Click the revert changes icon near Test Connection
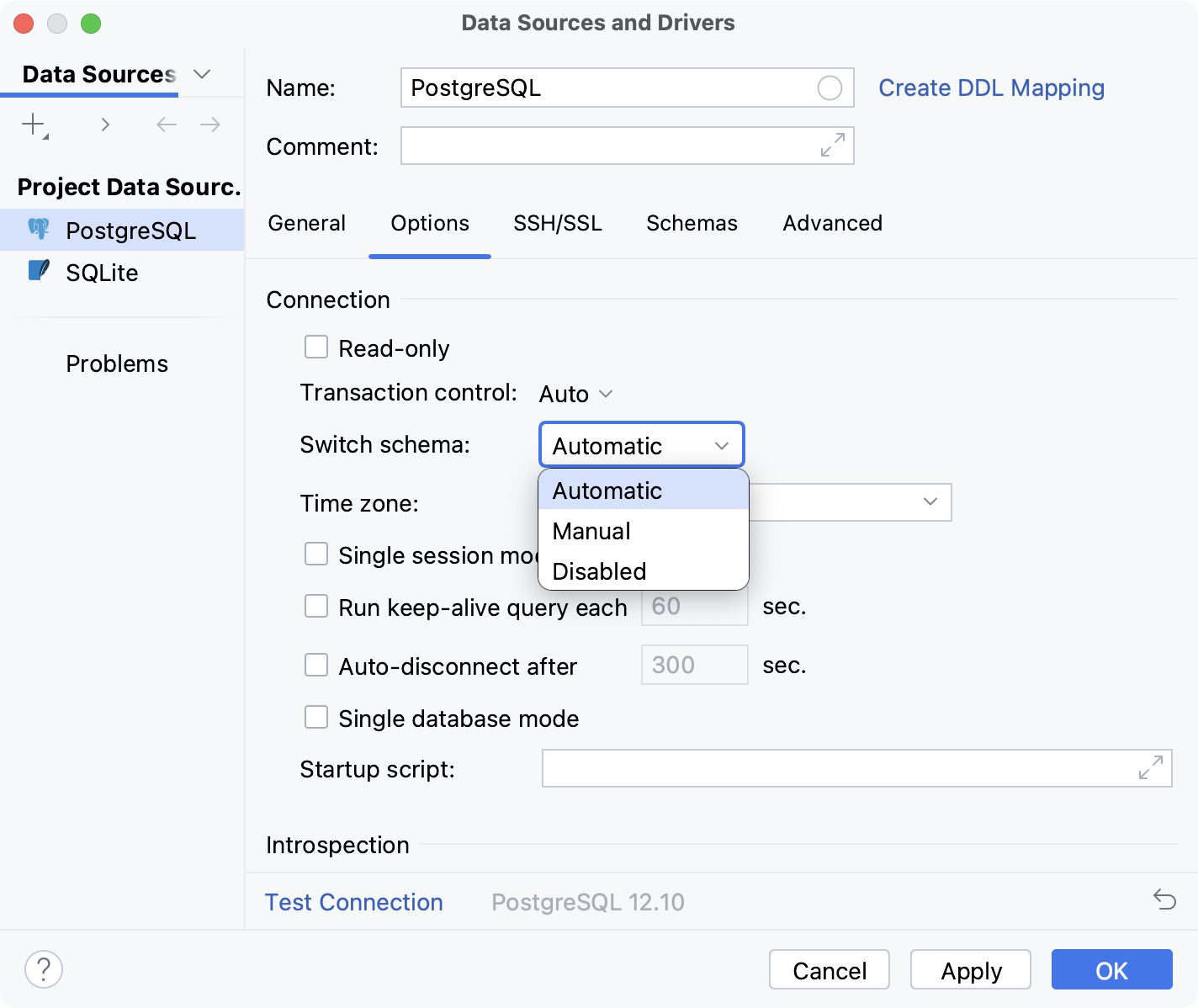This screenshot has width=1198, height=1008. [x=1164, y=901]
